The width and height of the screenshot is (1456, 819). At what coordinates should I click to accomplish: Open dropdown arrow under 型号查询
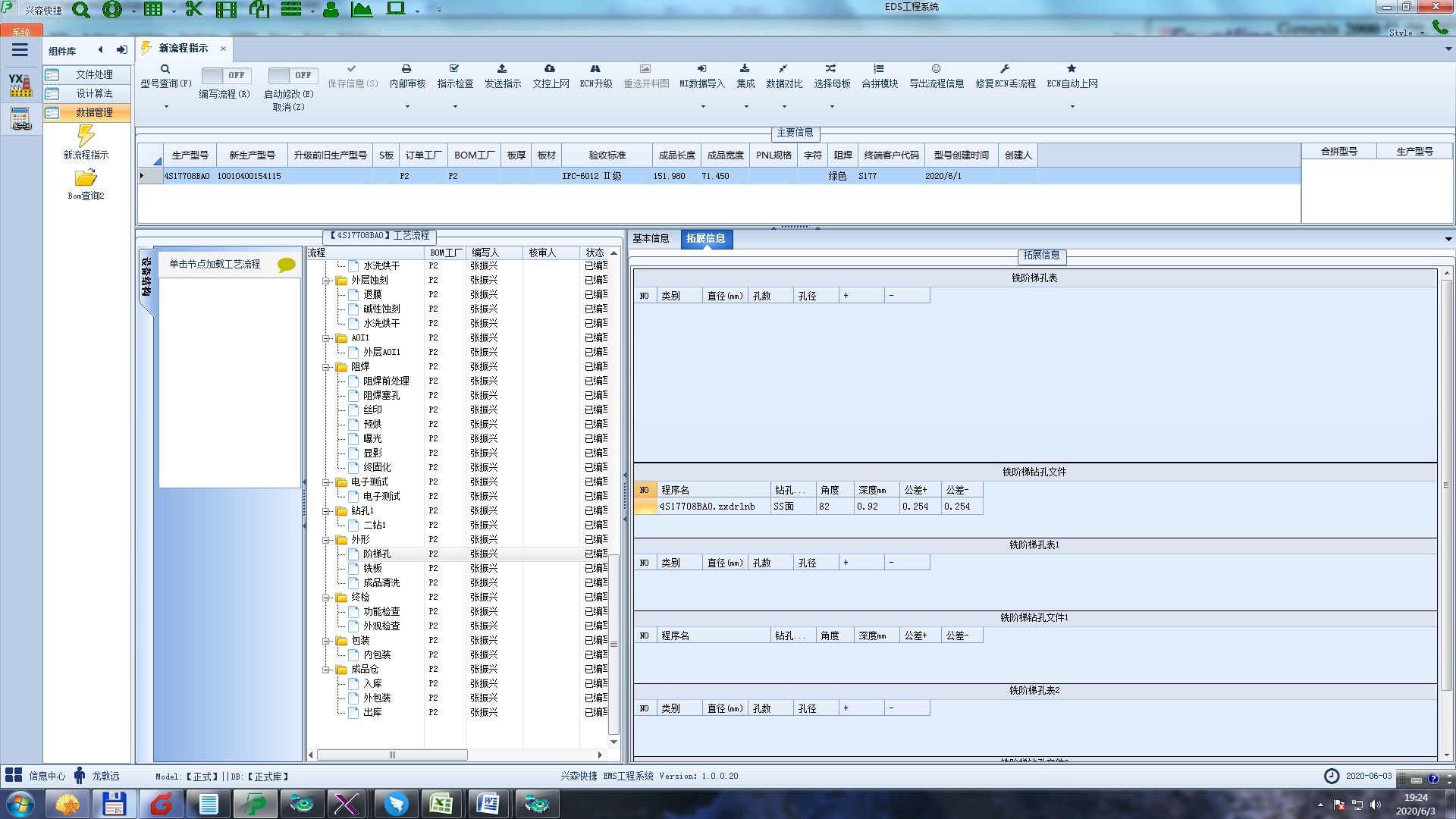166,106
